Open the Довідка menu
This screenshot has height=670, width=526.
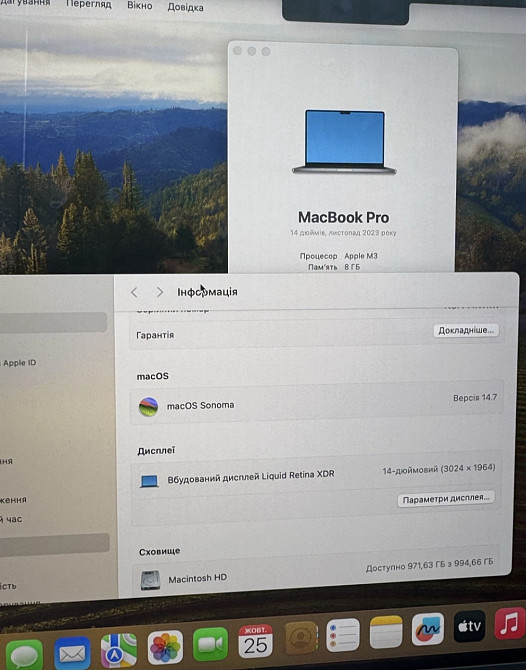(x=185, y=7)
